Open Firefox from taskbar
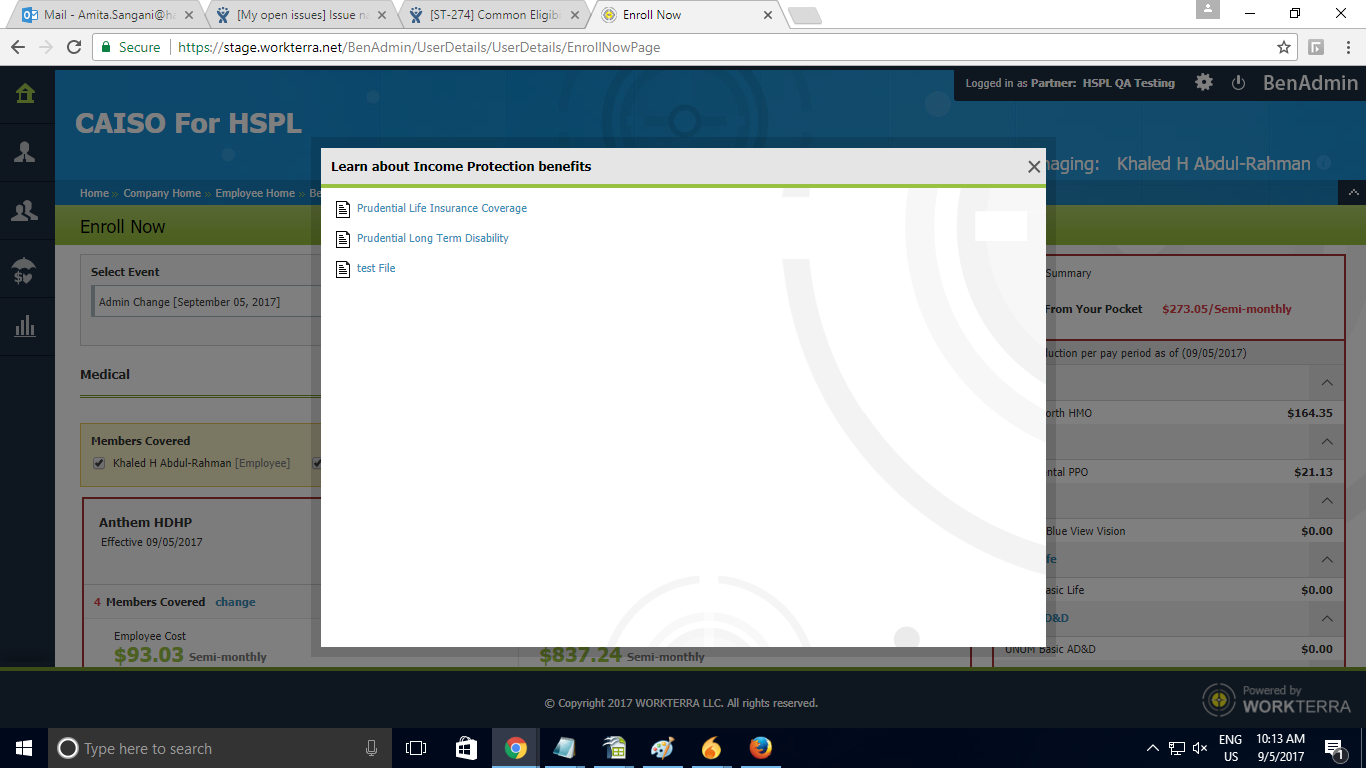1366x768 pixels. click(760, 748)
